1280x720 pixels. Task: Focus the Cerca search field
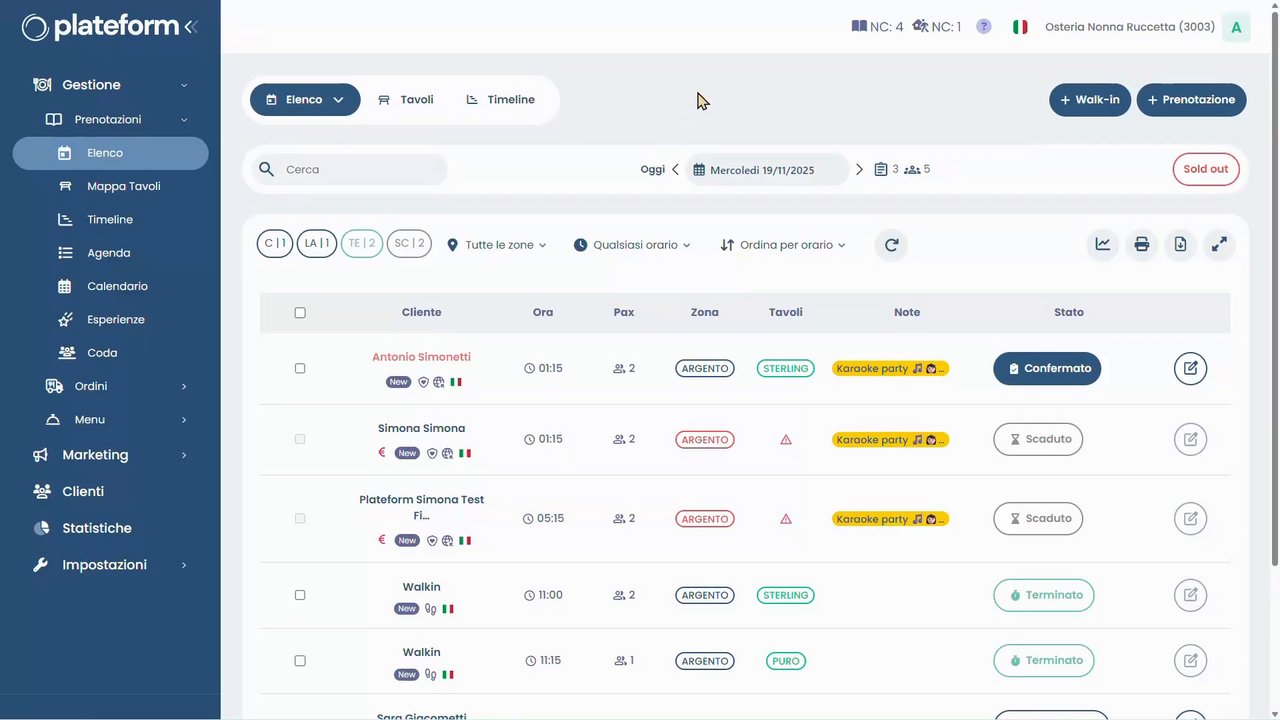(x=360, y=170)
